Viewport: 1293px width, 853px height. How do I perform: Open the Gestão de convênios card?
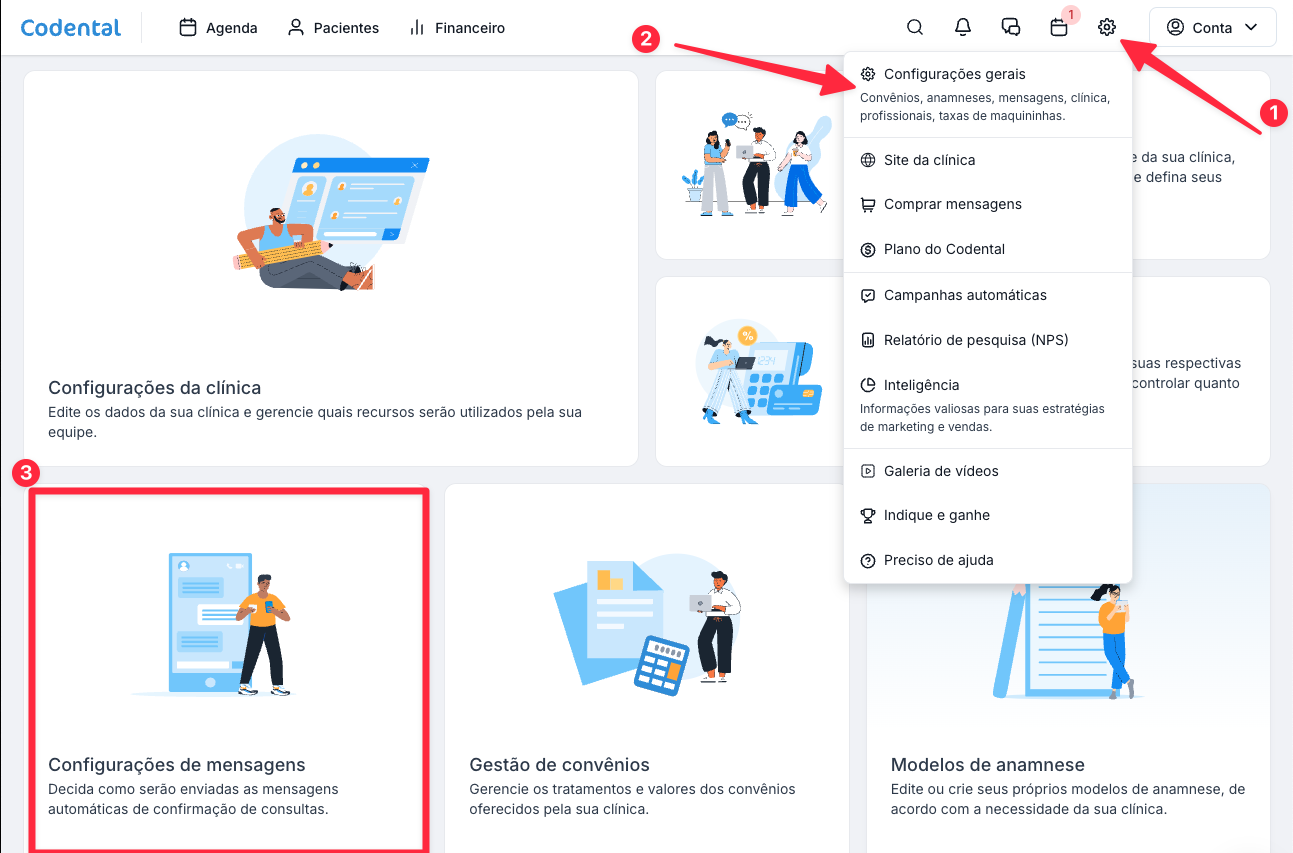[646, 670]
